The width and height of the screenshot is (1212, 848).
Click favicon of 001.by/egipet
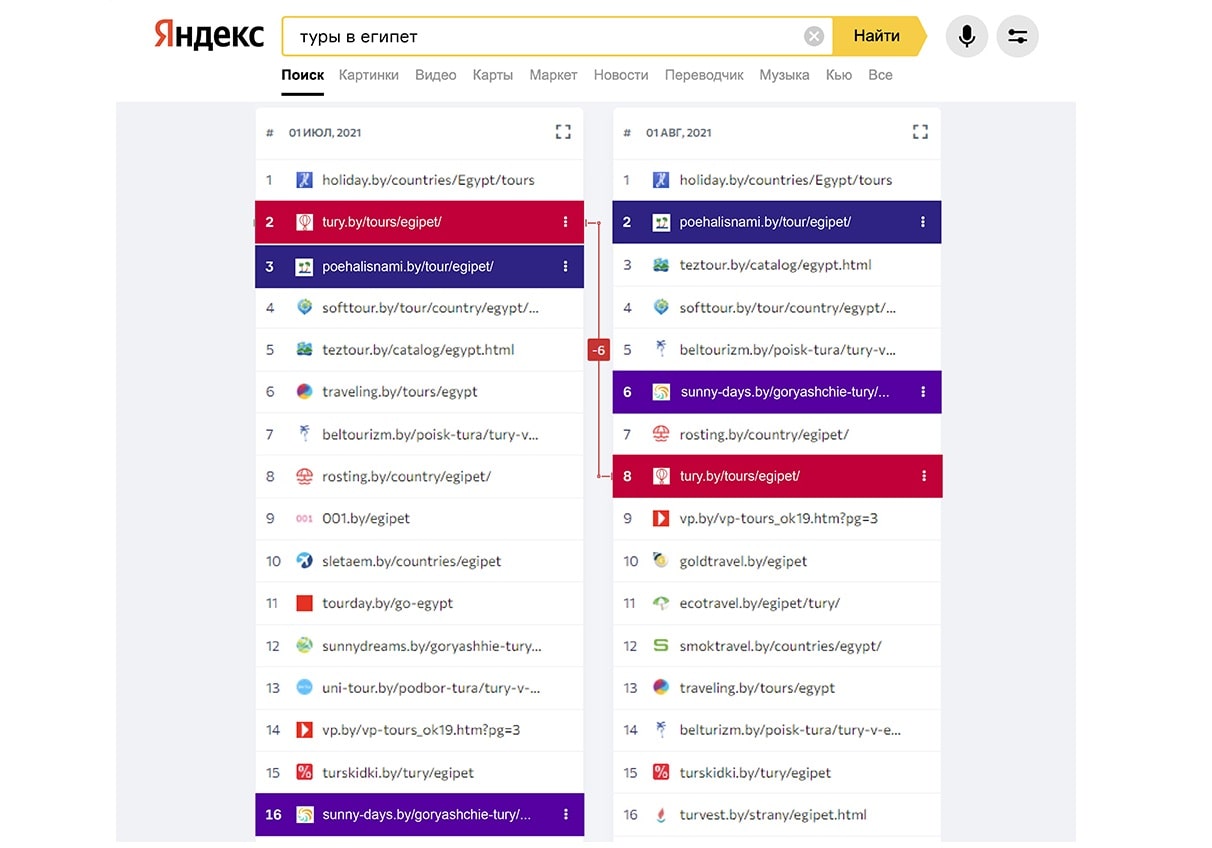click(x=304, y=518)
